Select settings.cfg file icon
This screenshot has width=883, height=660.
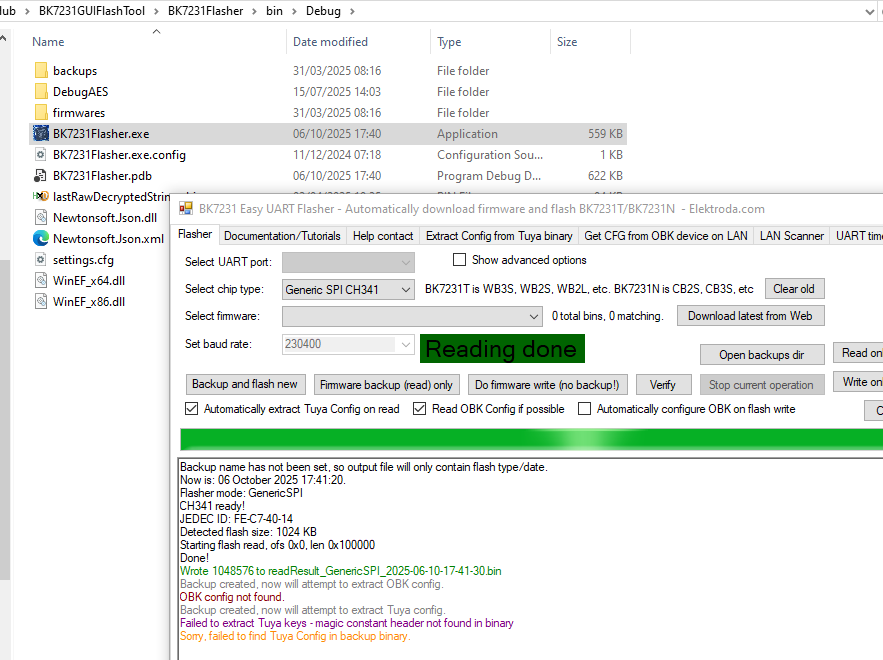41,260
